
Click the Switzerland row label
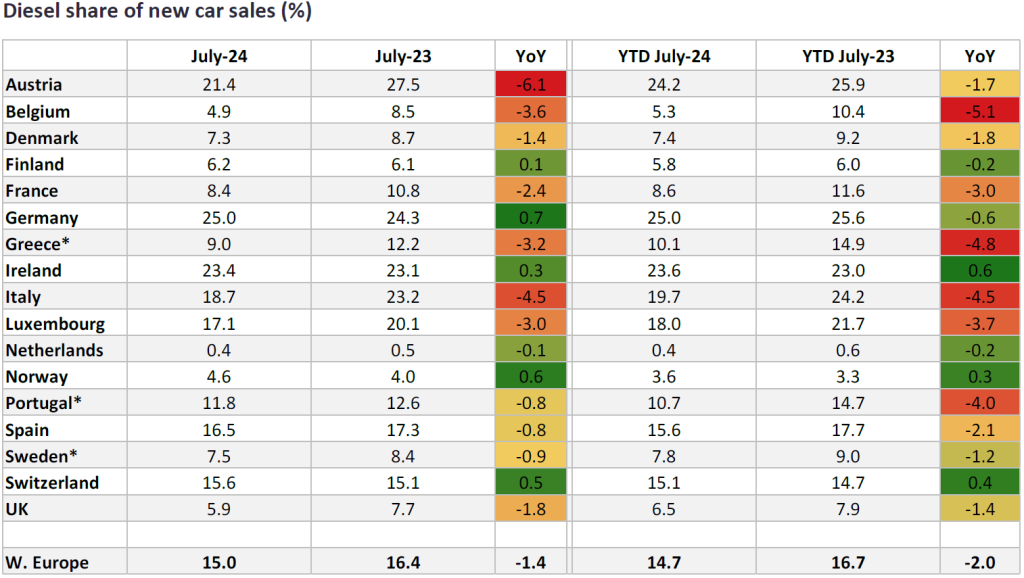click(x=52, y=483)
